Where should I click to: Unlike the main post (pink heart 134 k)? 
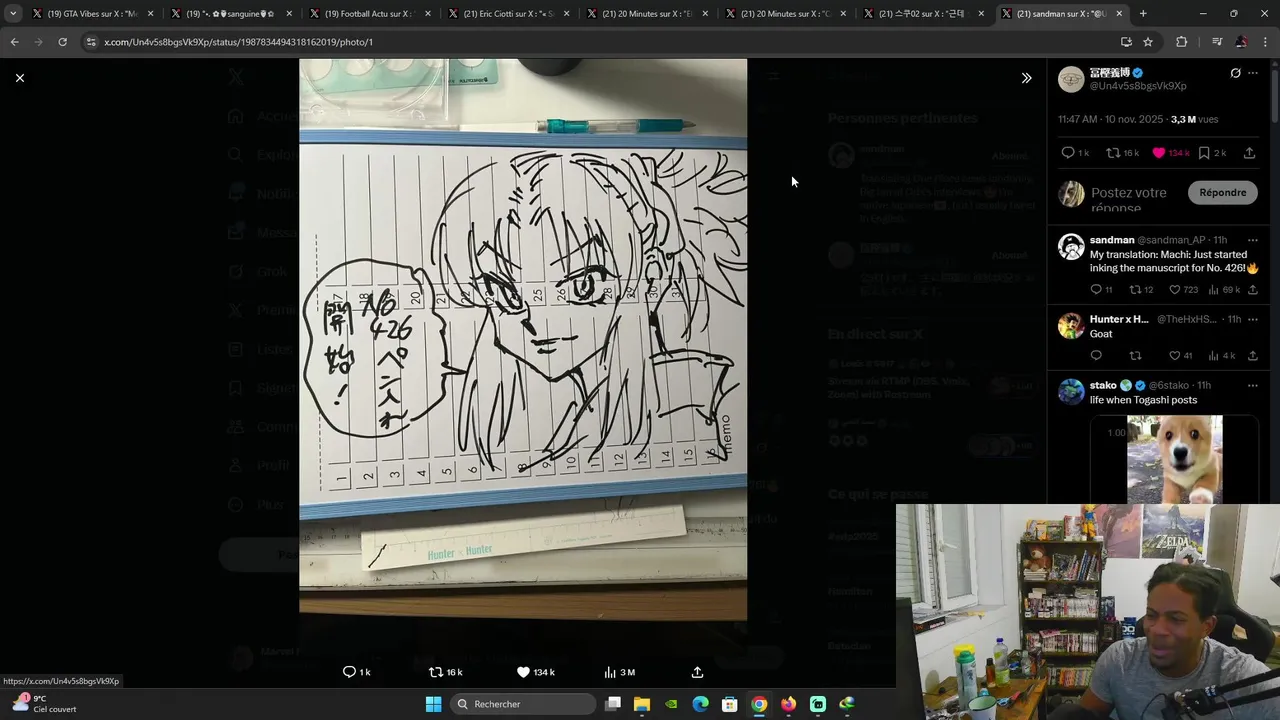tap(1159, 153)
